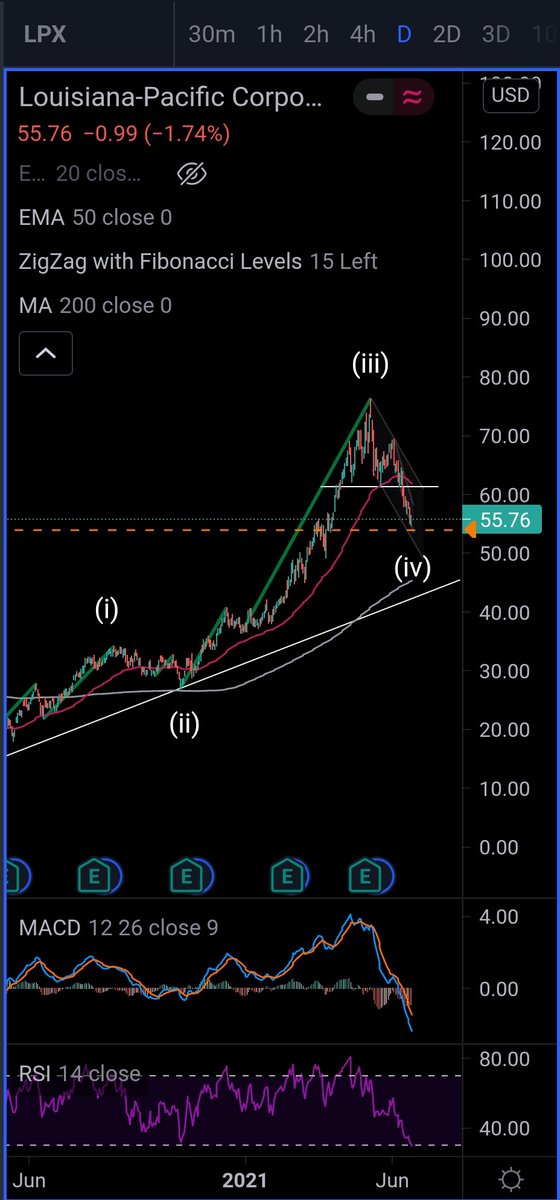Select the (ii) wave label
This screenshot has width=560, height=1200.
(183, 723)
